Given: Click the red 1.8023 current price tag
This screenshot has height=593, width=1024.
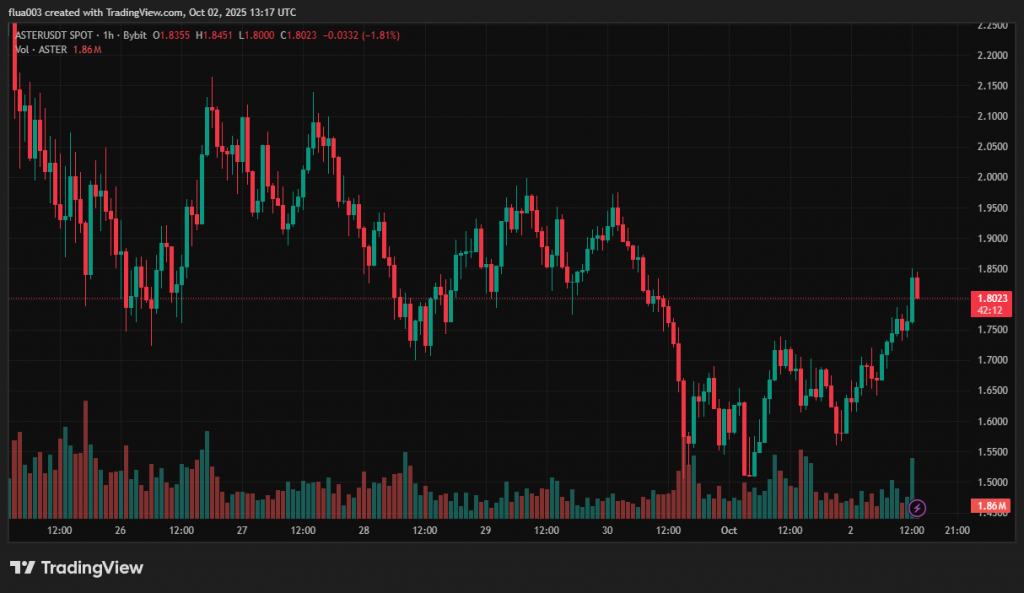Looking at the screenshot, I should coord(990,297).
